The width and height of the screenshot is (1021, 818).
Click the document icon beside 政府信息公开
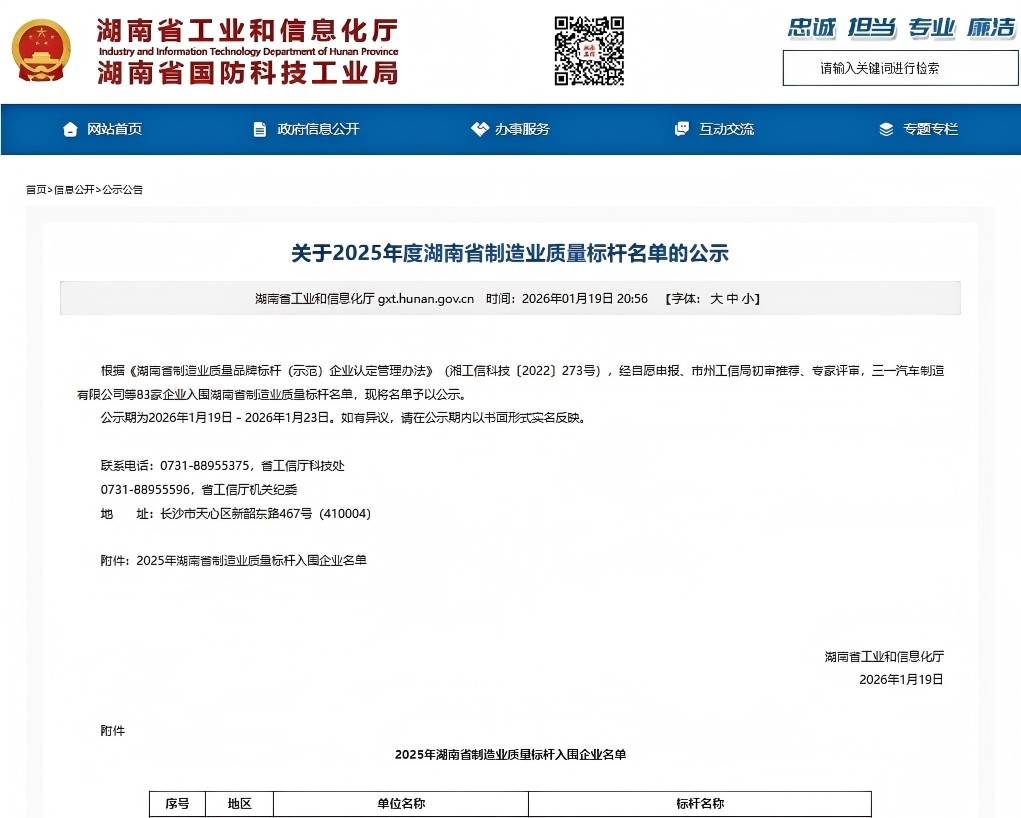coord(260,129)
